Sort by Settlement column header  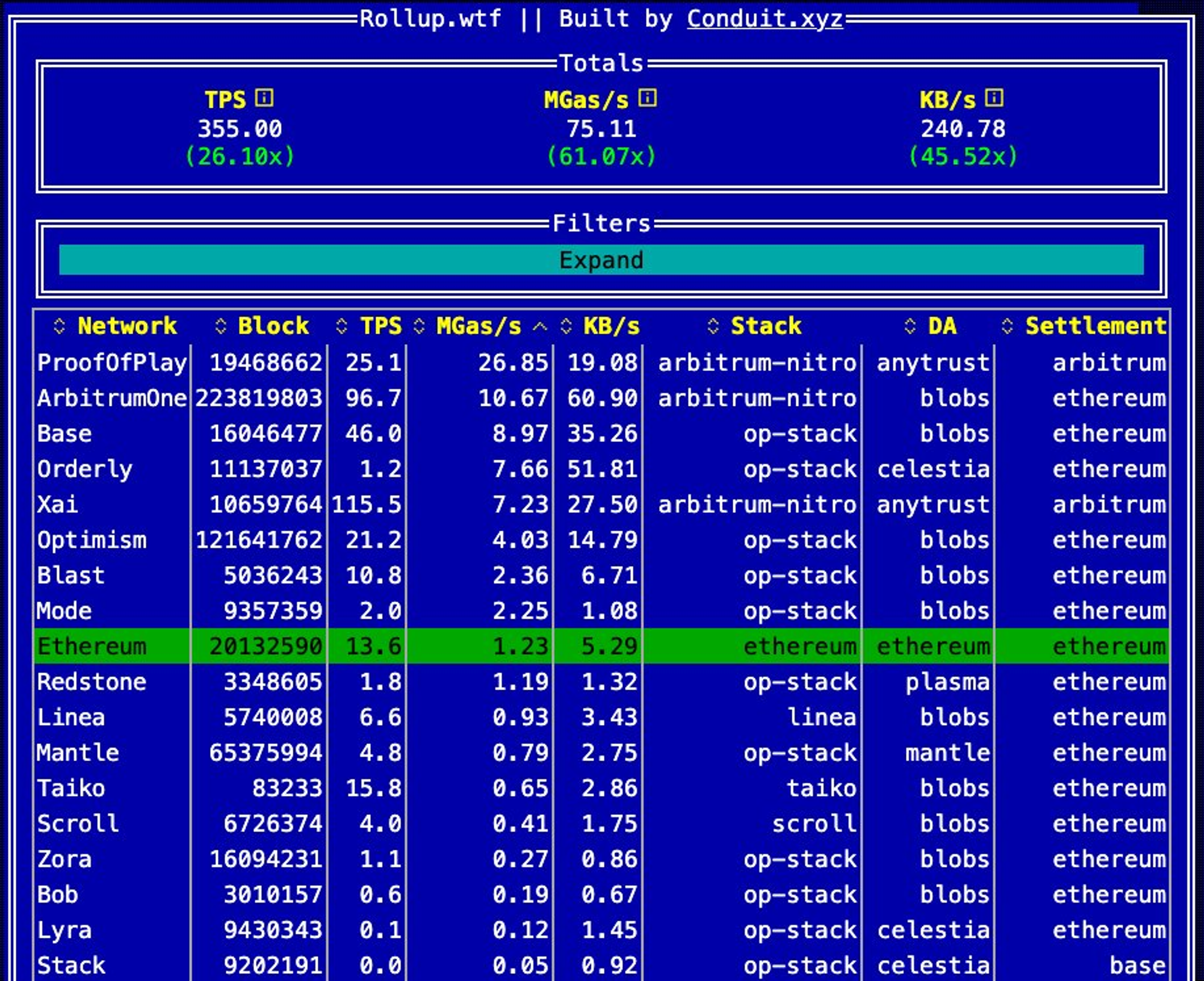pyautogui.click(x=1095, y=326)
